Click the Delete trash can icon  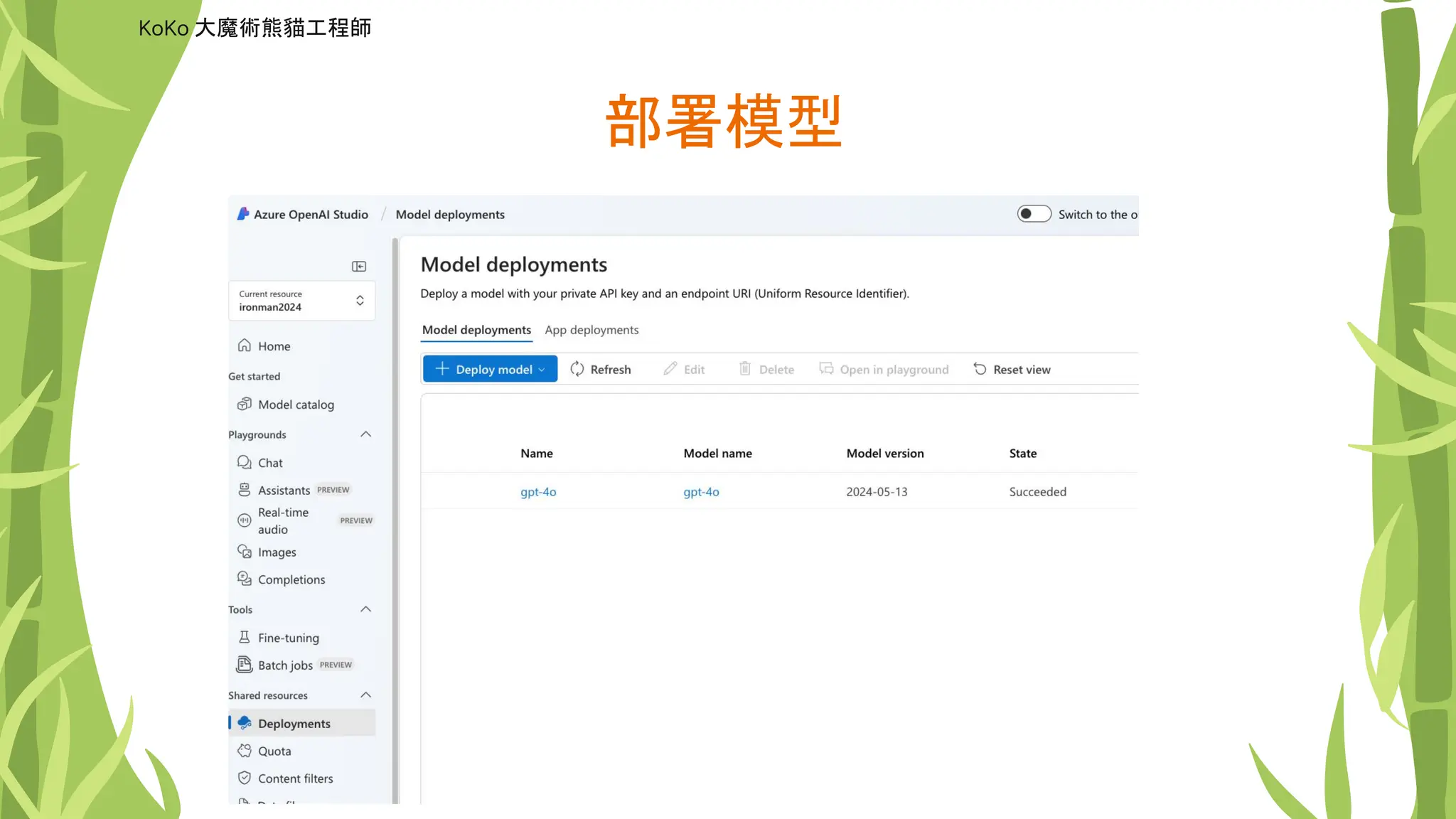click(744, 368)
